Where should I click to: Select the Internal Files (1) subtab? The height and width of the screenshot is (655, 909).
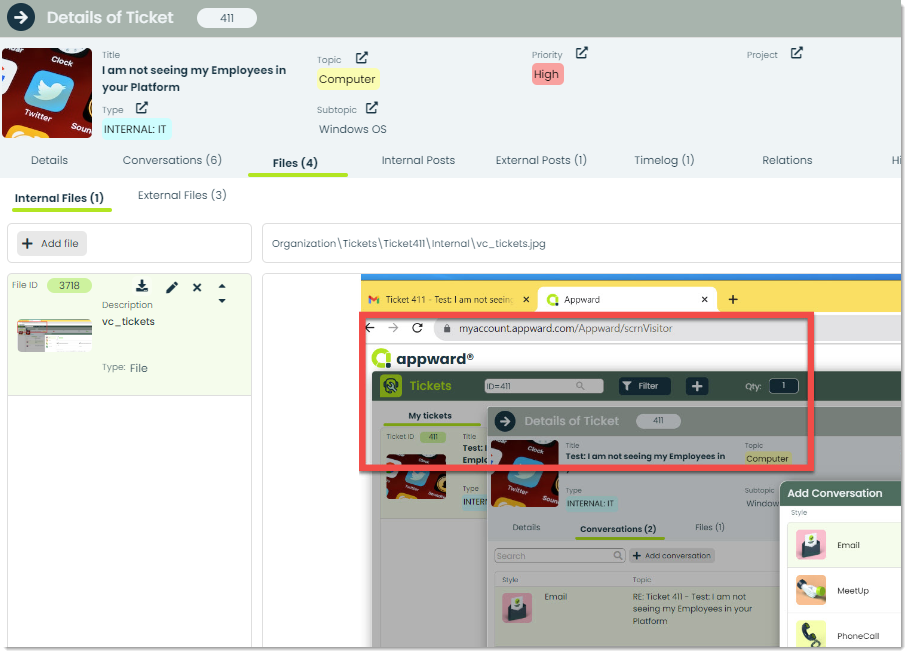[59, 198]
